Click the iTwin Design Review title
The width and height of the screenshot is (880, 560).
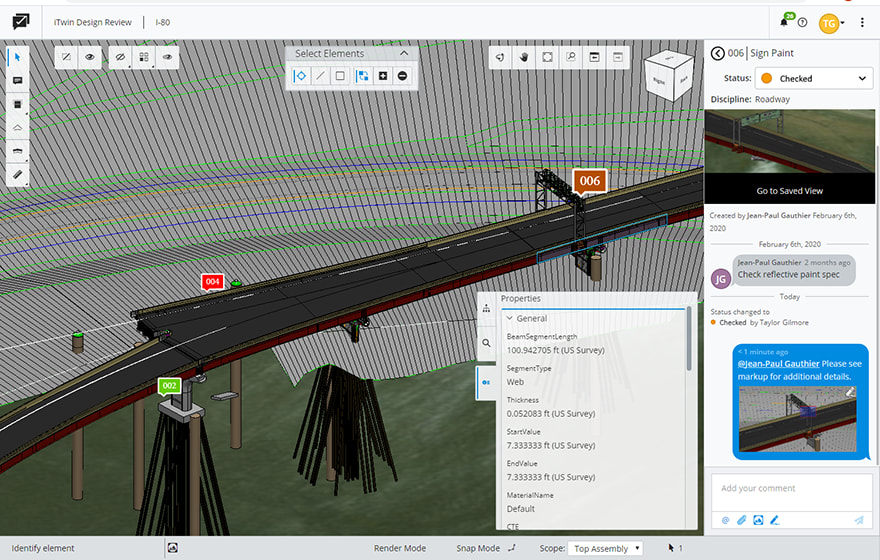93,22
